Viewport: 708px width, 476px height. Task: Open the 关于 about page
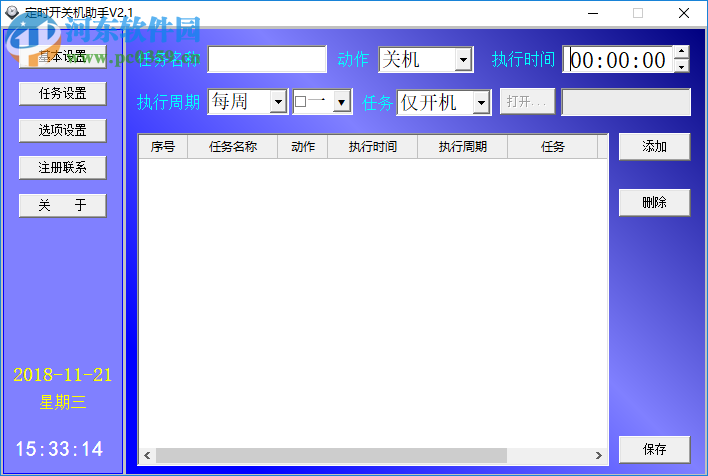[x=62, y=205]
